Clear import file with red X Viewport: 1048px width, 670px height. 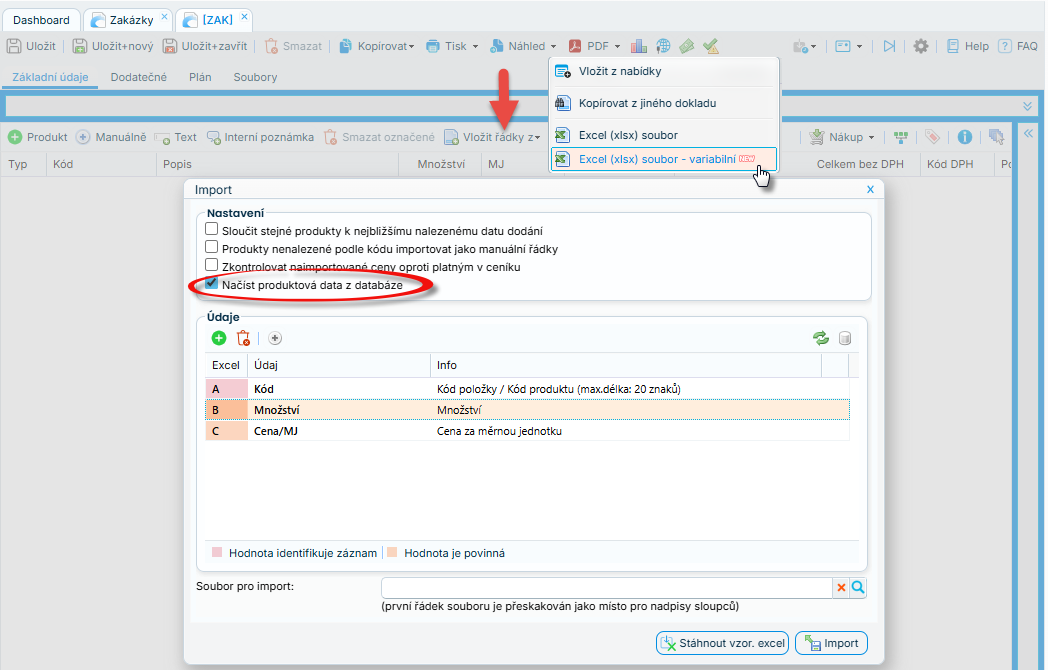(x=841, y=588)
